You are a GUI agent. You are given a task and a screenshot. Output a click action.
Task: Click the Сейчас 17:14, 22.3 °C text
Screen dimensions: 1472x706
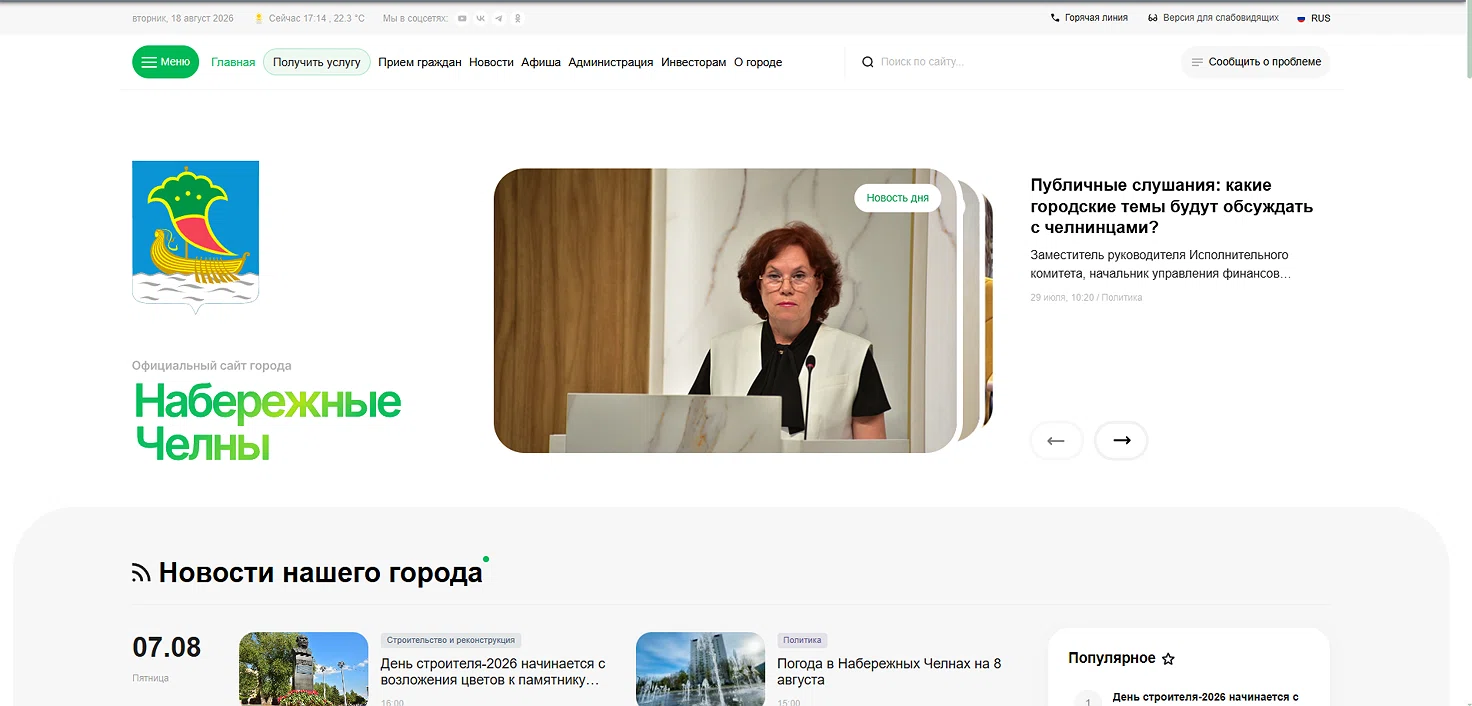pyautogui.click(x=317, y=18)
